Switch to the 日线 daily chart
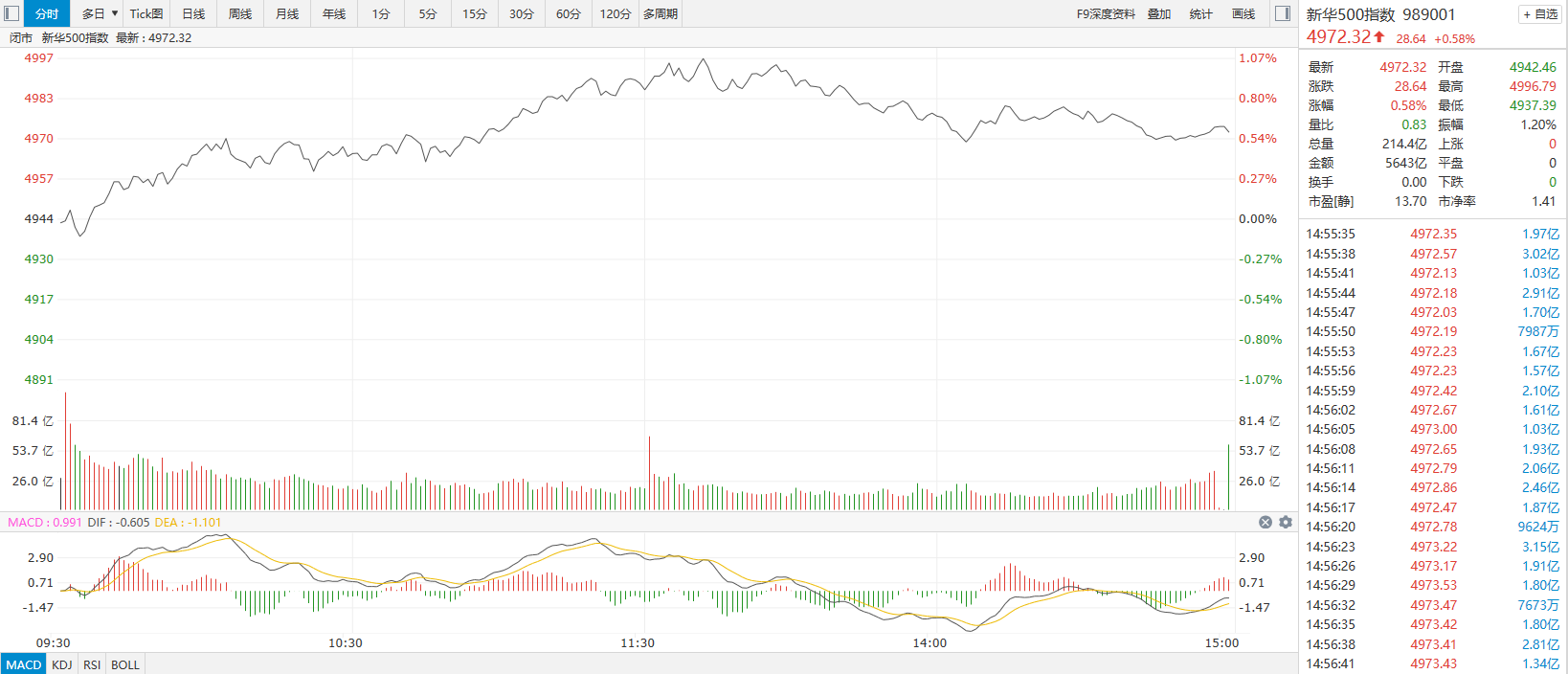1568x674 pixels. pyautogui.click(x=193, y=13)
